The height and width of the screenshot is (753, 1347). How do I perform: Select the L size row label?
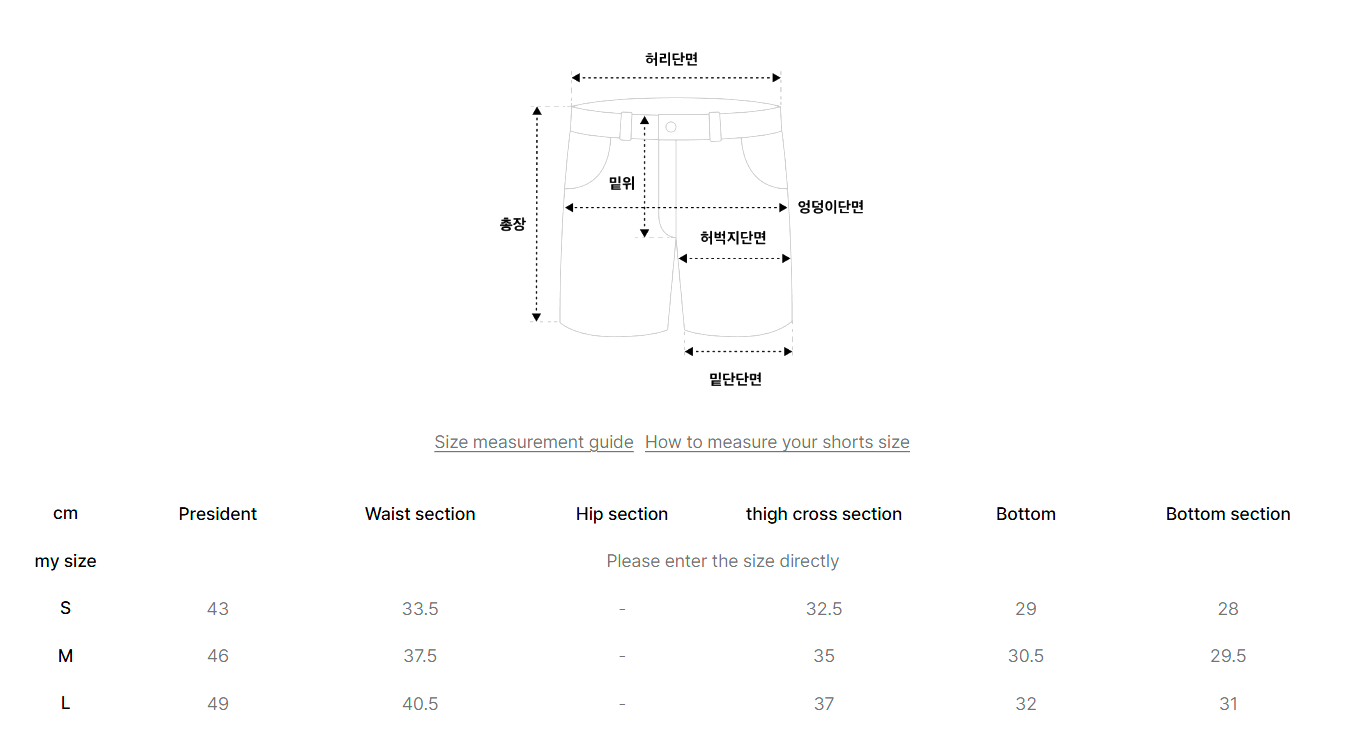66,703
